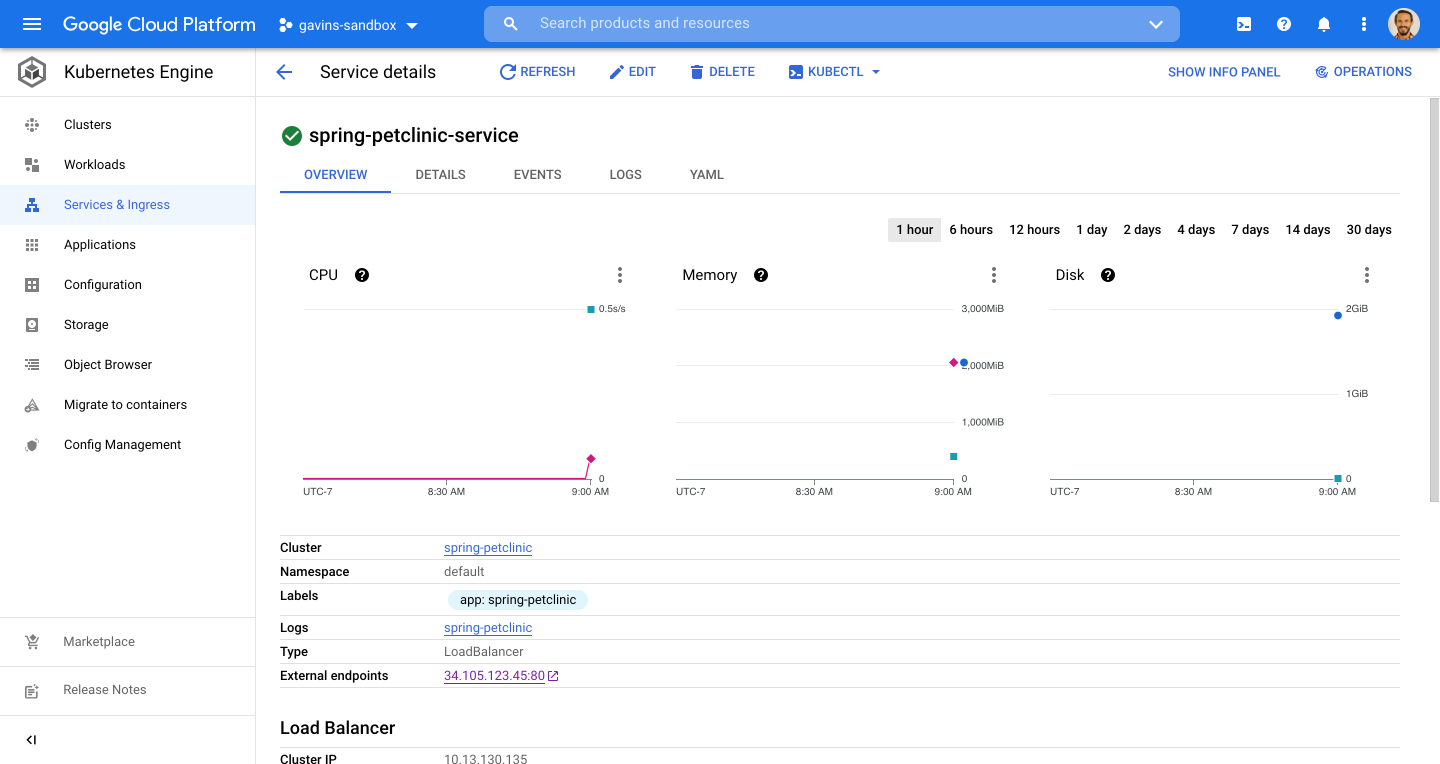Click the search products and resources field
1440x764 pixels.
click(x=830, y=24)
